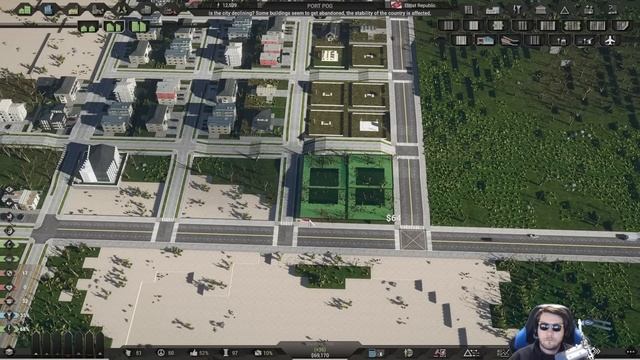Open the factory-shaped build category

[x=589, y=10]
